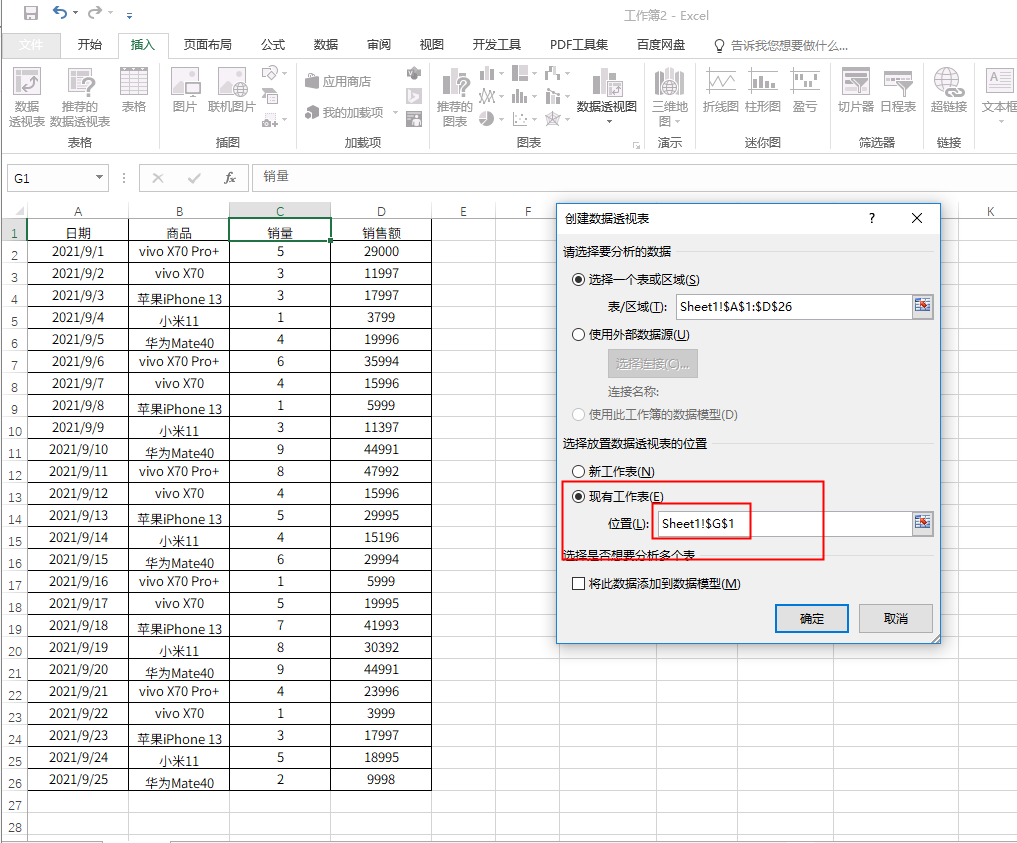Open the PivotChart button (数据透视图)

pyautogui.click(x=607, y=95)
